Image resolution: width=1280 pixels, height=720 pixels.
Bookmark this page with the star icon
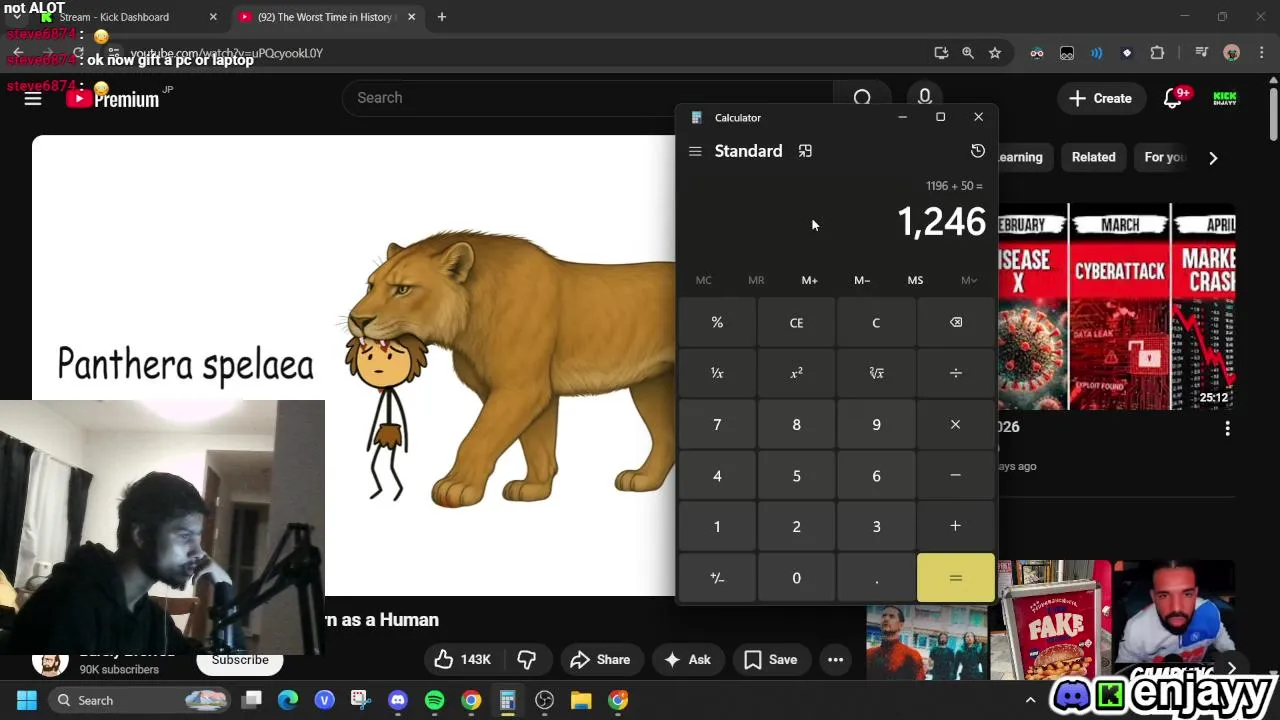995,53
